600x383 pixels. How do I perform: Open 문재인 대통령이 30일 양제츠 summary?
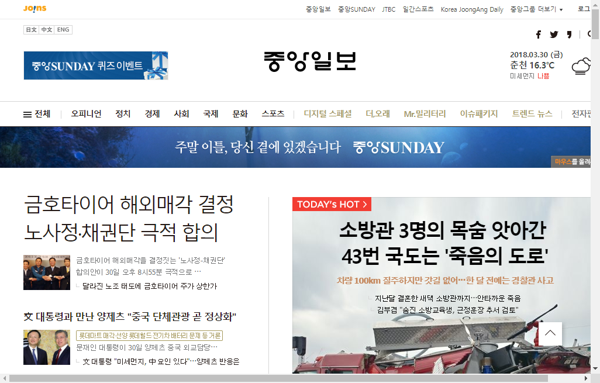147,347
